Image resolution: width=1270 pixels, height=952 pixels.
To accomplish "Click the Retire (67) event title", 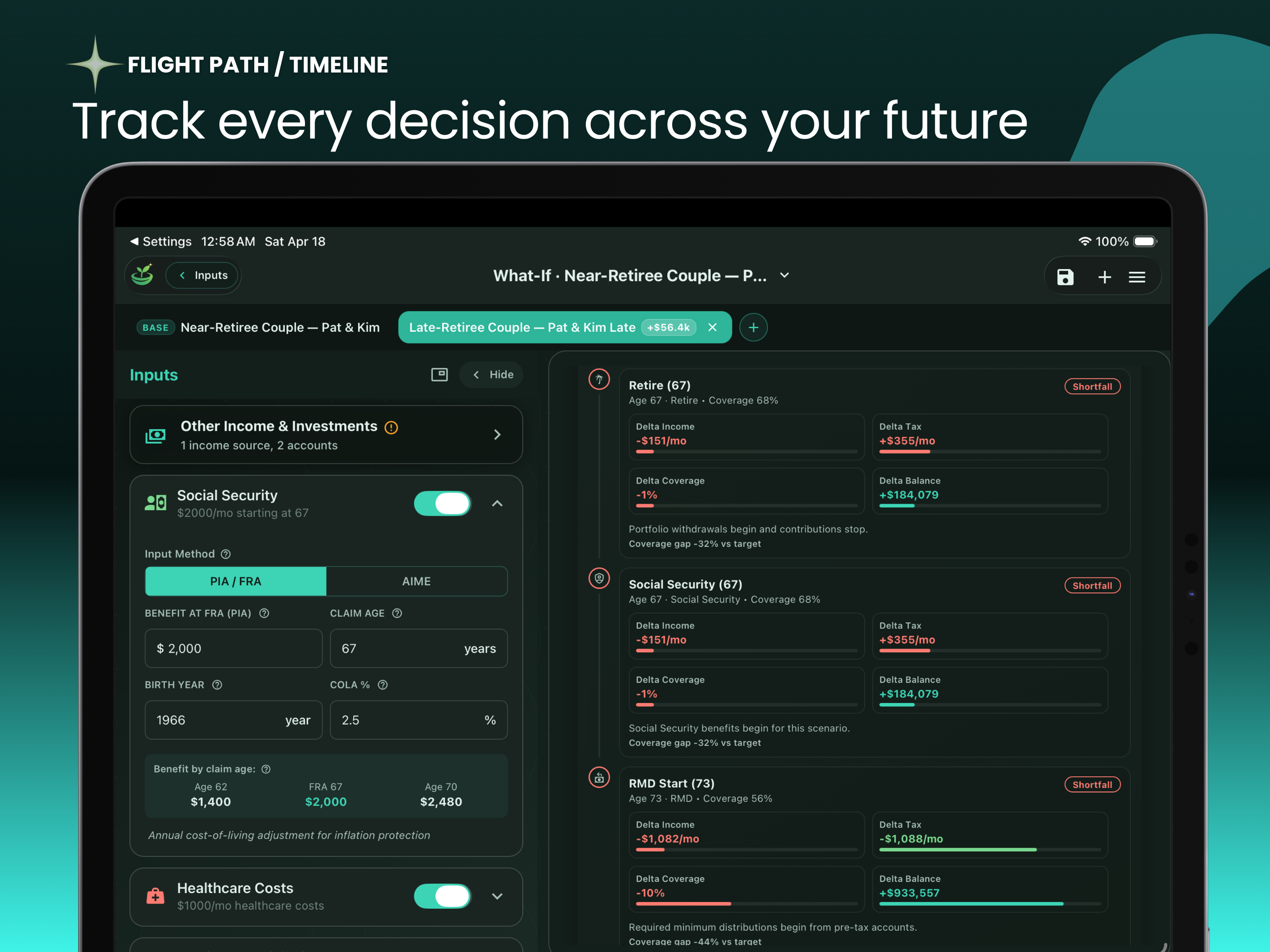I will (660, 385).
